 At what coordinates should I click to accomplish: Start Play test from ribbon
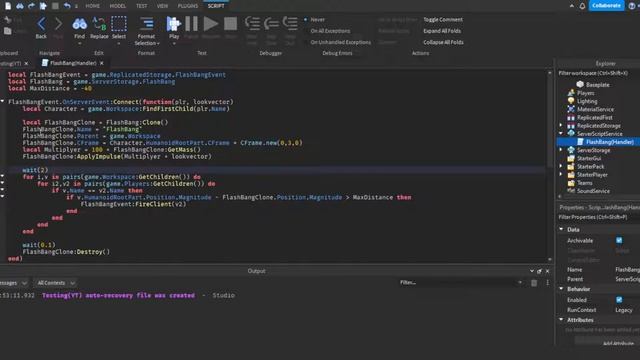pyautogui.click(x=174, y=24)
